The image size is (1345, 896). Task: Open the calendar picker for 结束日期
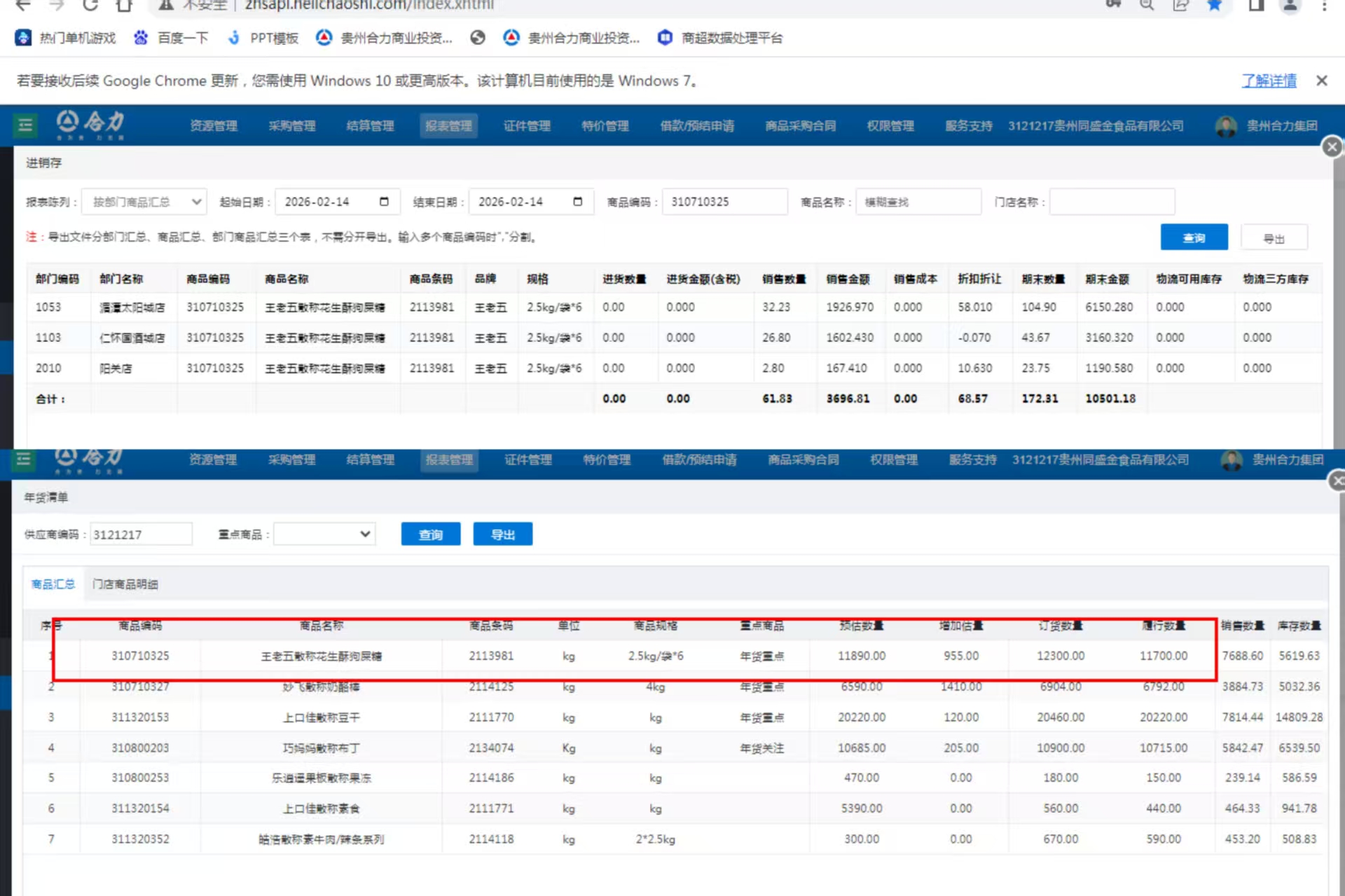point(577,202)
